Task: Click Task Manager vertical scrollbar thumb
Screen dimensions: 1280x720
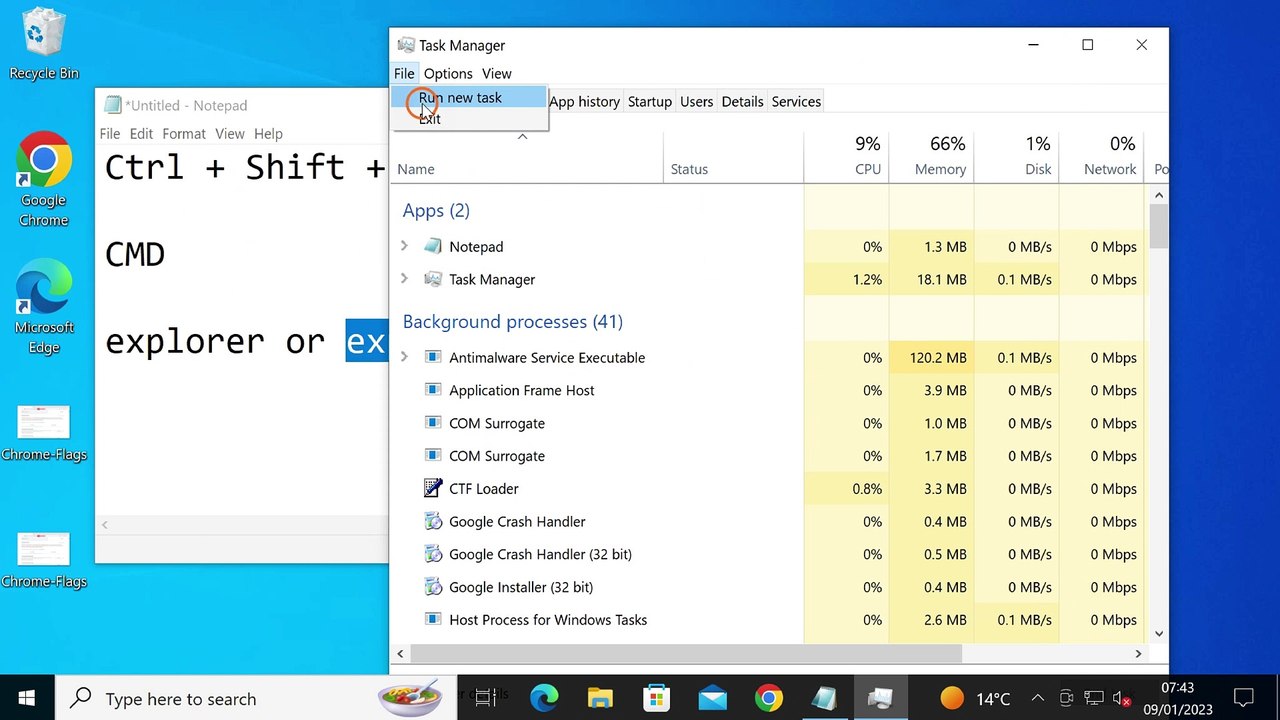Action: (1159, 226)
